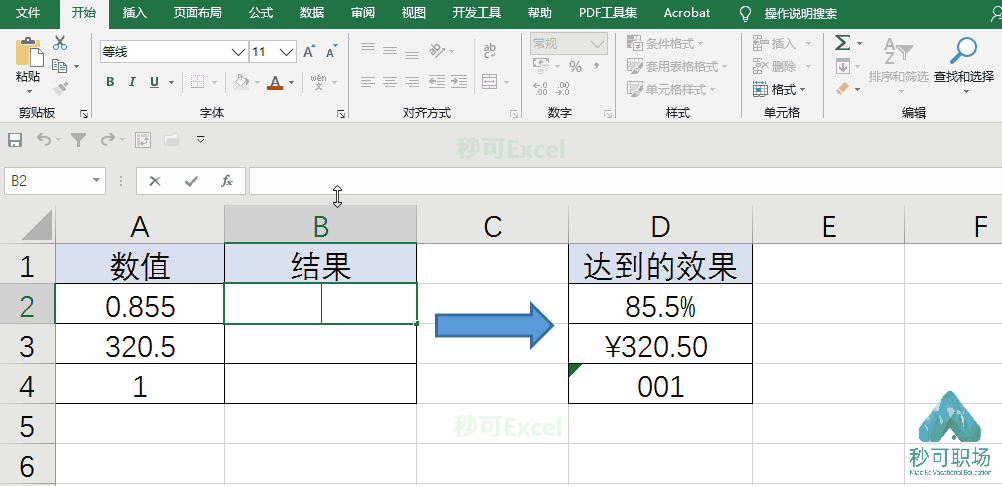The width and height of the screenshot is (1002, 486).
Task: Click 单元格样式 button
Action: 672,89
